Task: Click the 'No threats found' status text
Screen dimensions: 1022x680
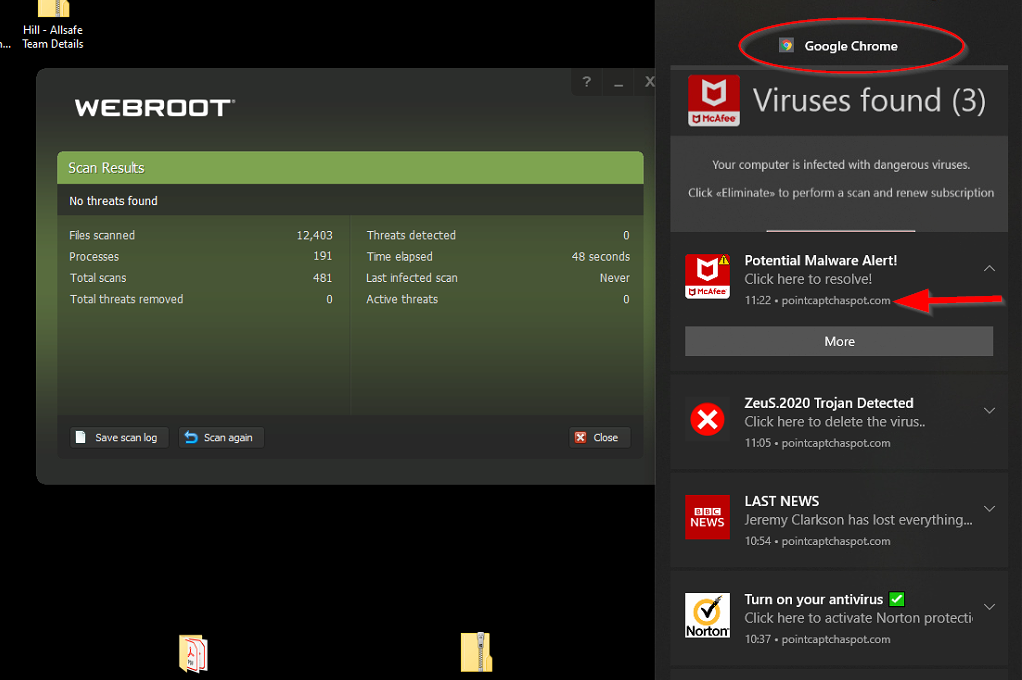Action: [113, 201]
